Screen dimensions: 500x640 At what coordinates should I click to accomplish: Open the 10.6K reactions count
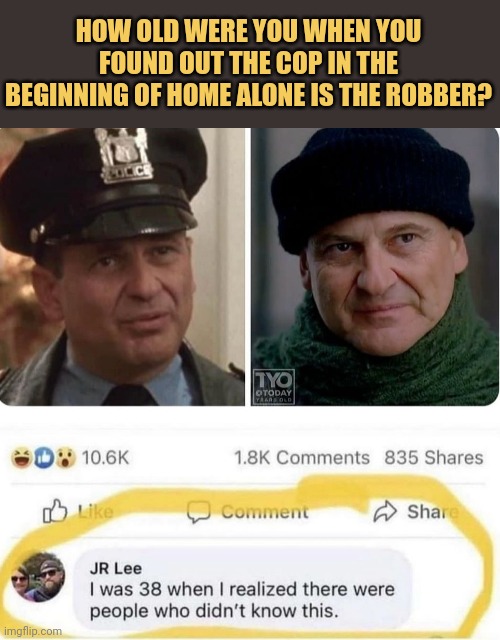click(x=106, y=458)
